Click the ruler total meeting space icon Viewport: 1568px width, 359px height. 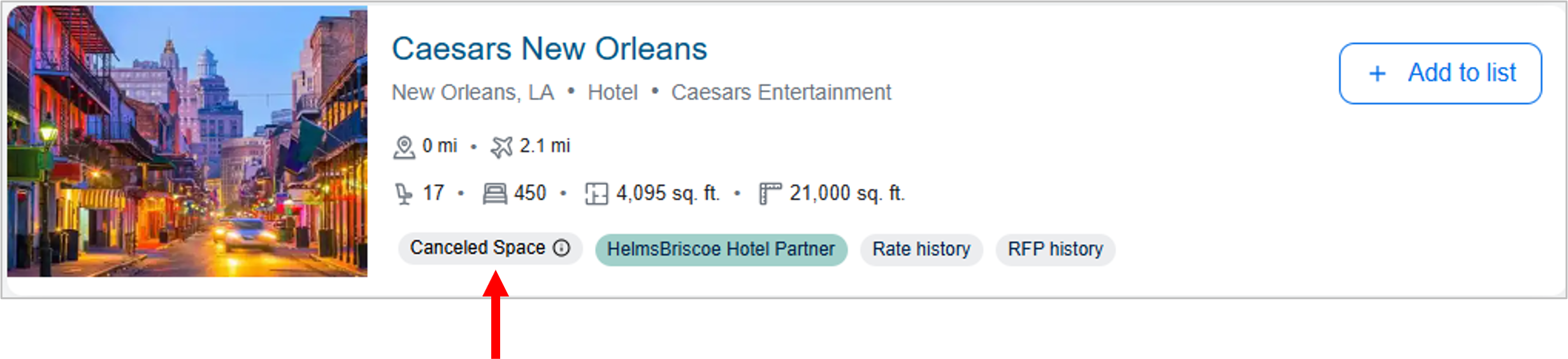(770, 193)
